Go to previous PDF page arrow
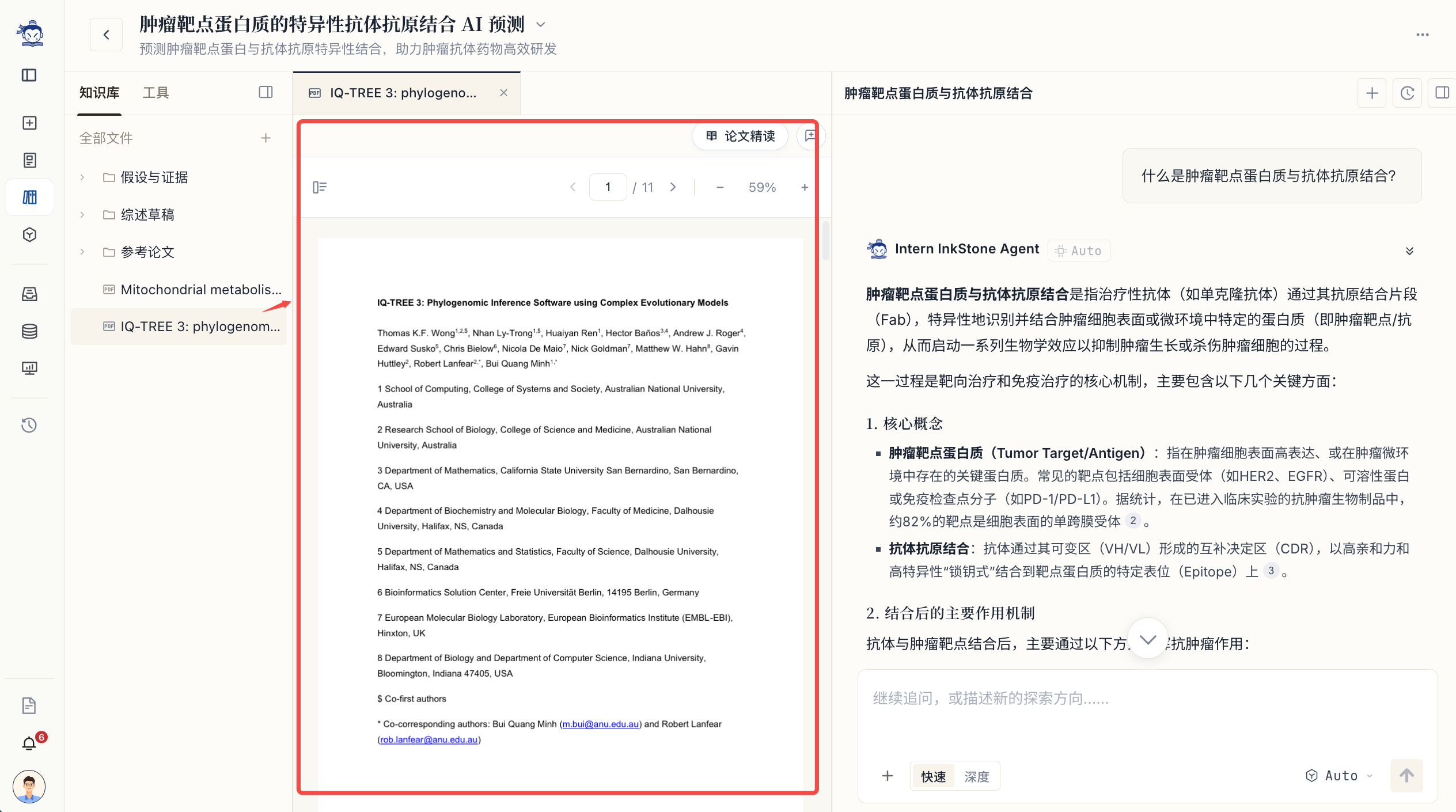This screenshot has height=812, width=1456. click(x=572, y=187)
